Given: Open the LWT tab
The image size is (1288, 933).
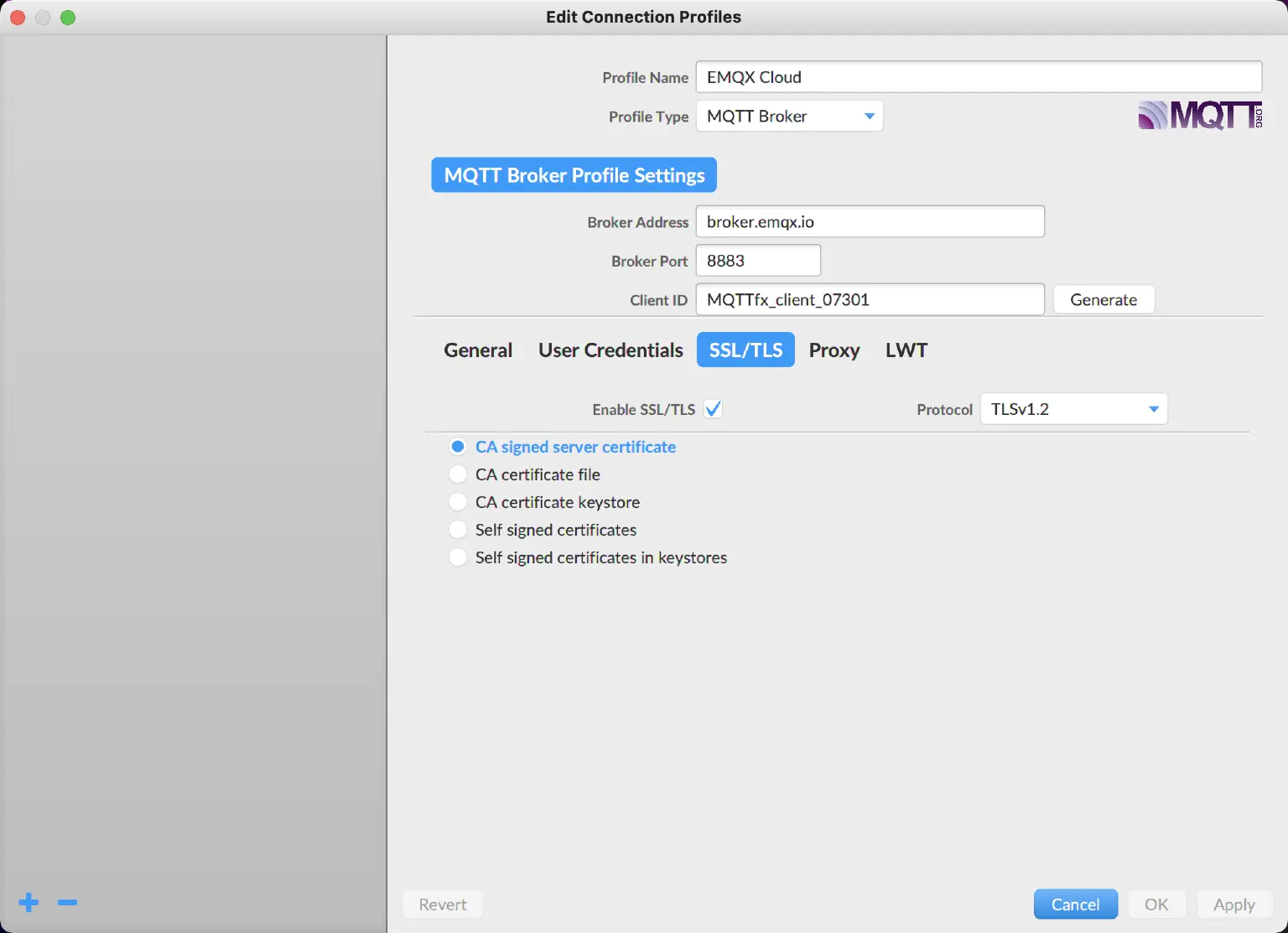Looking at the screenshot, I should tap(906, 350).
